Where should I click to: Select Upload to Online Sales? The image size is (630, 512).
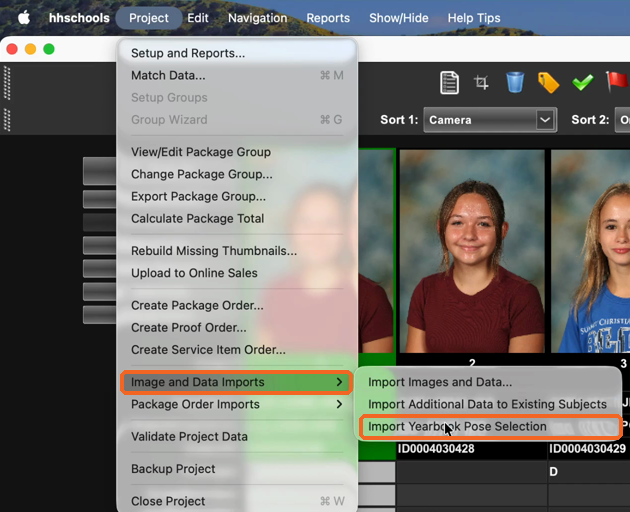point(237,273)
